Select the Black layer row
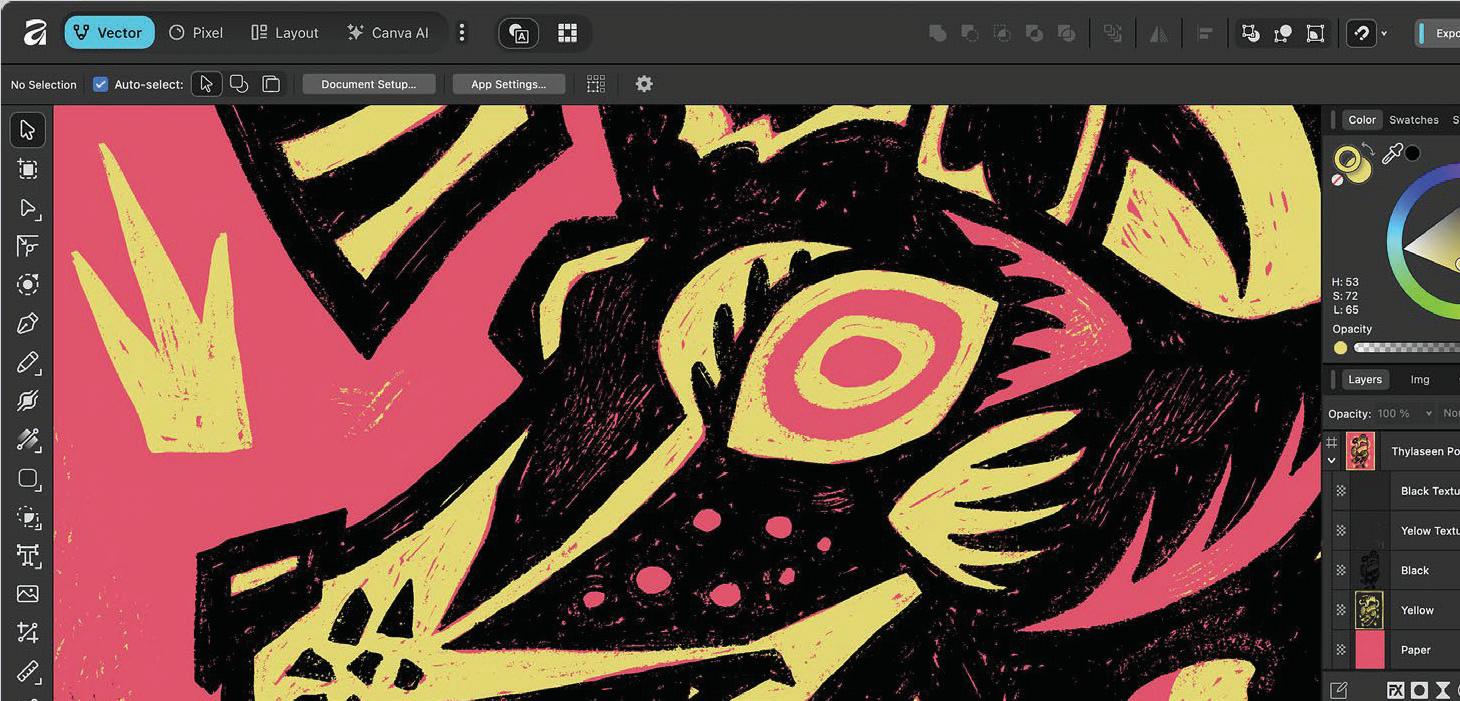This screenshot has height=701, width=1460. pyautogui.click(x=1392, y=570)
